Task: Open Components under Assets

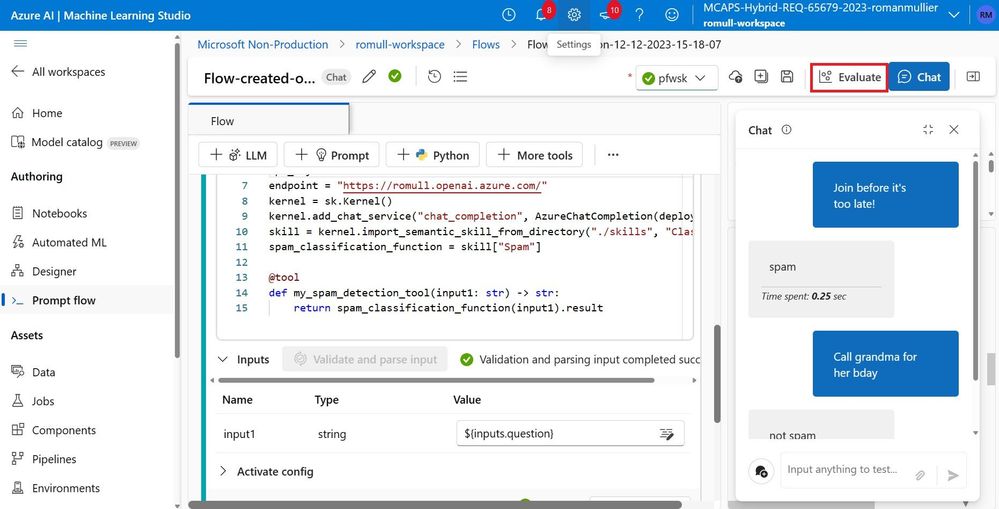Action: (54, 430)
